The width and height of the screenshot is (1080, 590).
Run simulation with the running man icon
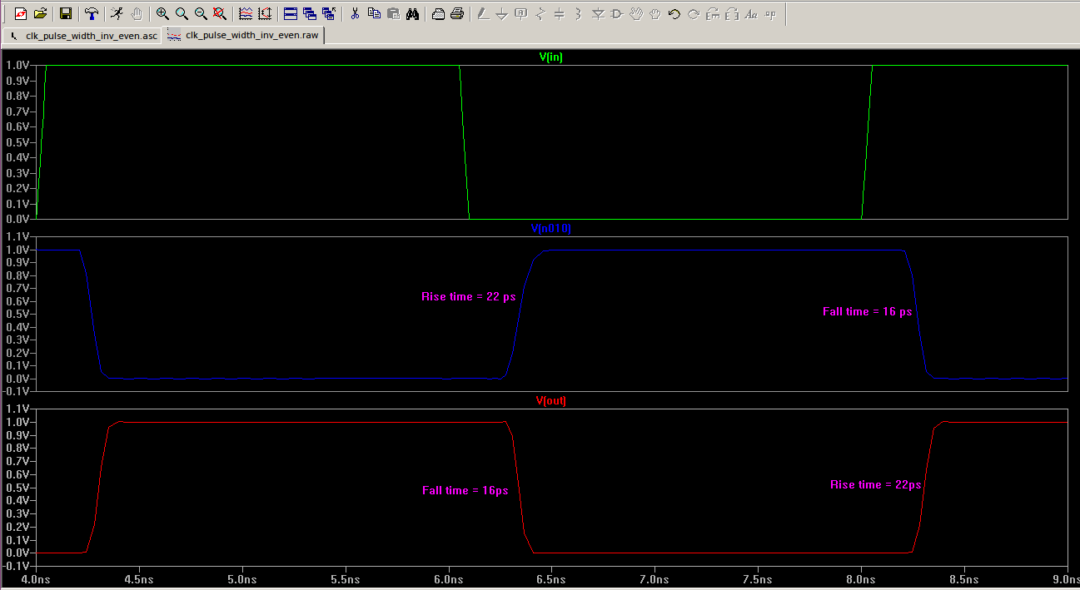117,14
